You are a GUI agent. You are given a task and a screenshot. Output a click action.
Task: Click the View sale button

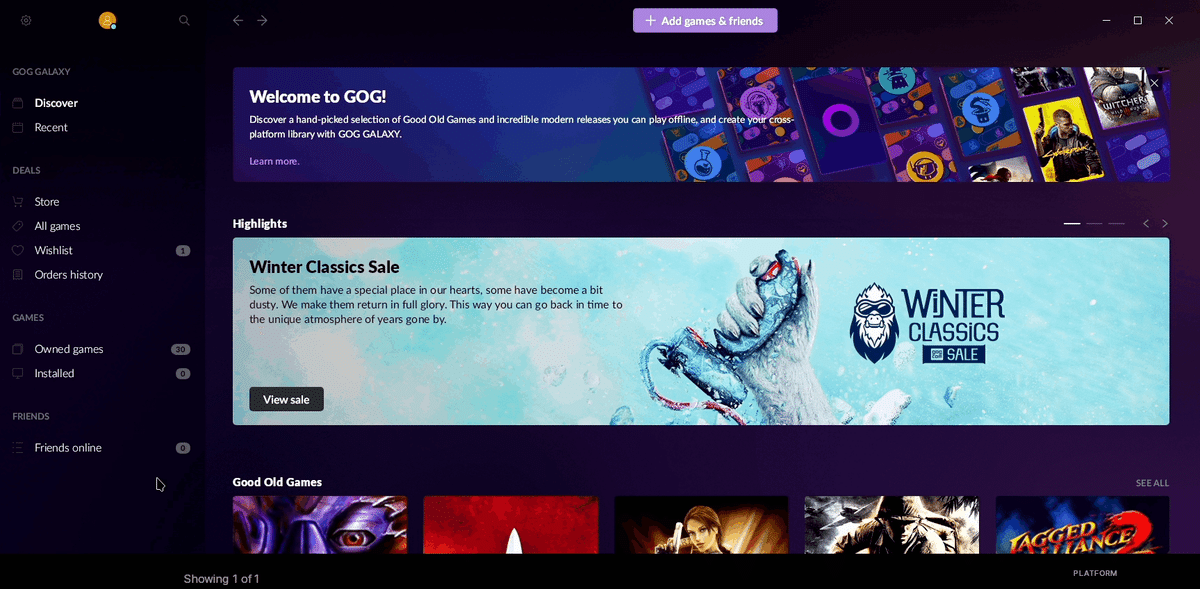point(286,399)
